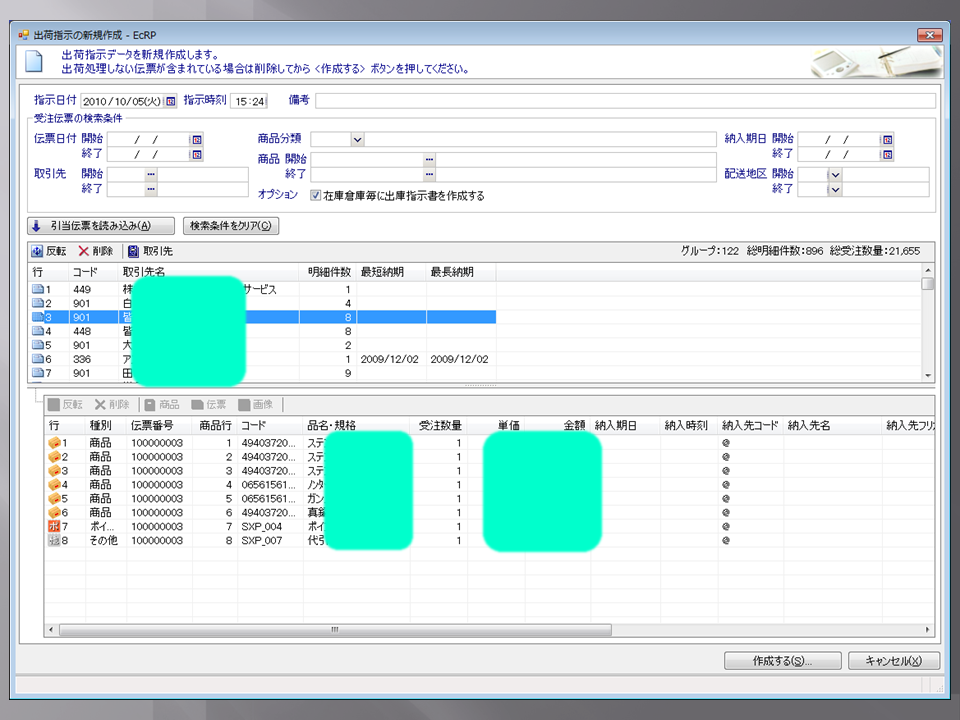The width and height of the screenshot is (960, 720).
Task: Select the 削除 icon above the customer list
Action: (x=83, y=253)
